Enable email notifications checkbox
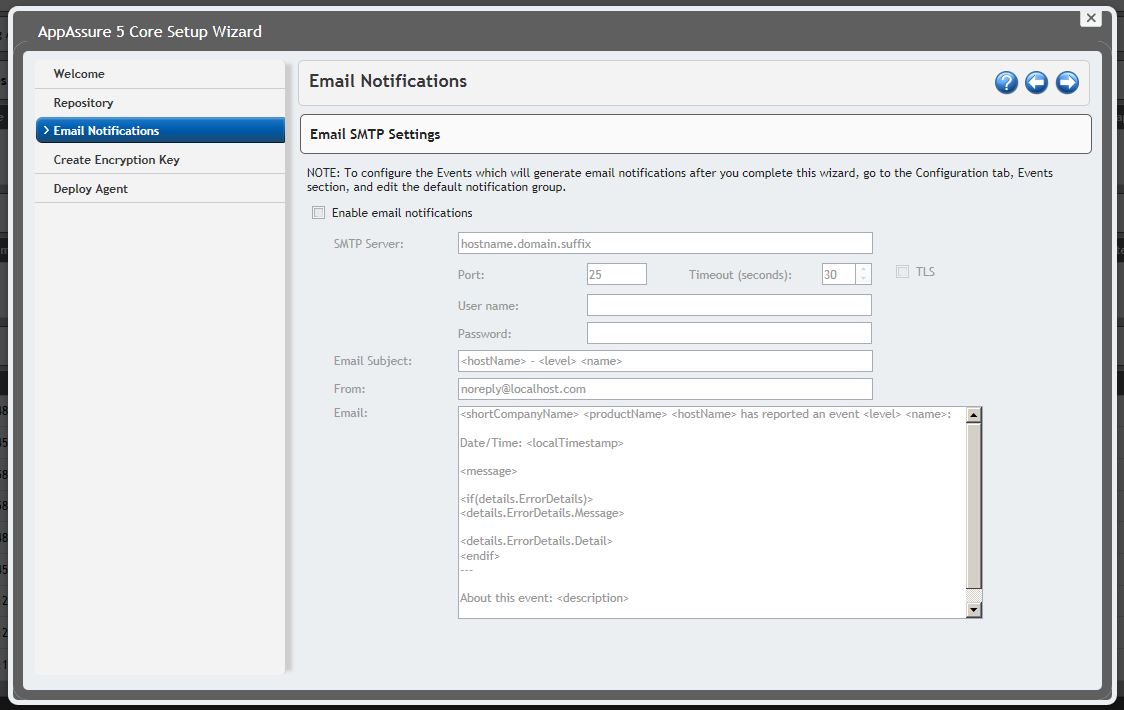1124x710 pixels. click(x=319, y=213)
